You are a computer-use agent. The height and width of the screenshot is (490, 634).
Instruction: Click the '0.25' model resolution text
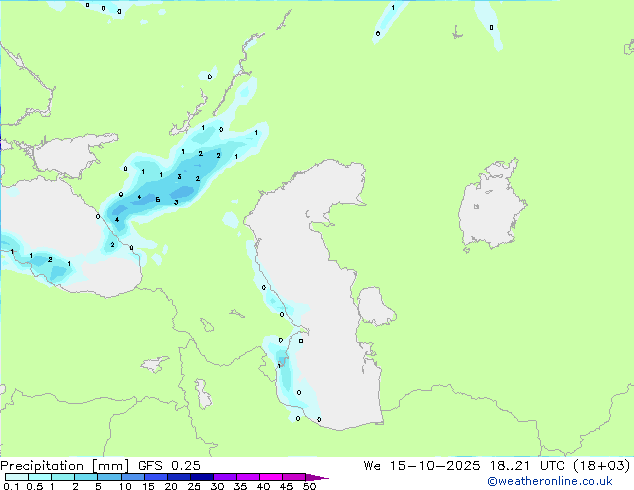(x=186, y=466)
